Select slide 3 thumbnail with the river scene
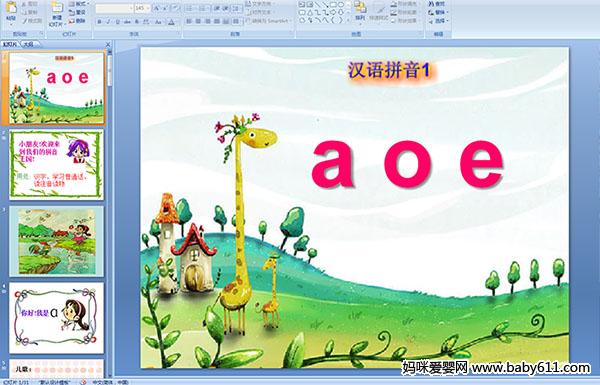This screenshot has width=600, height=385. tap(57, 241)
